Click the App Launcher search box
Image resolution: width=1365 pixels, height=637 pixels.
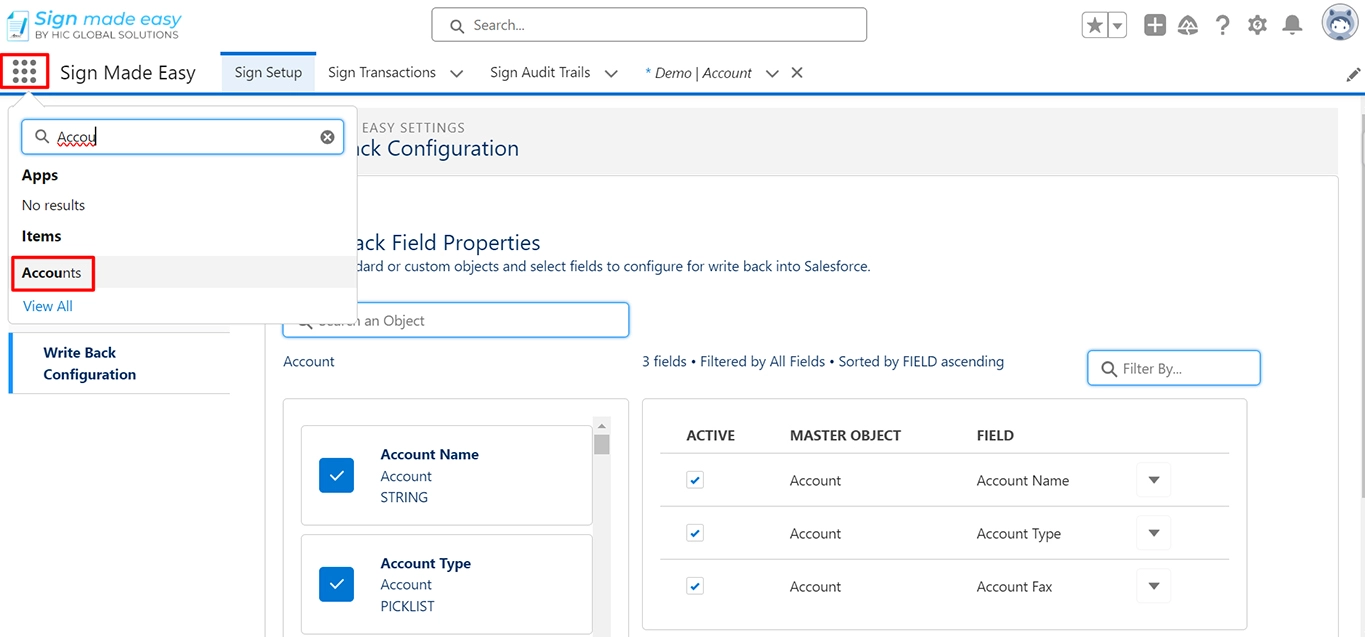pos(182,137)
